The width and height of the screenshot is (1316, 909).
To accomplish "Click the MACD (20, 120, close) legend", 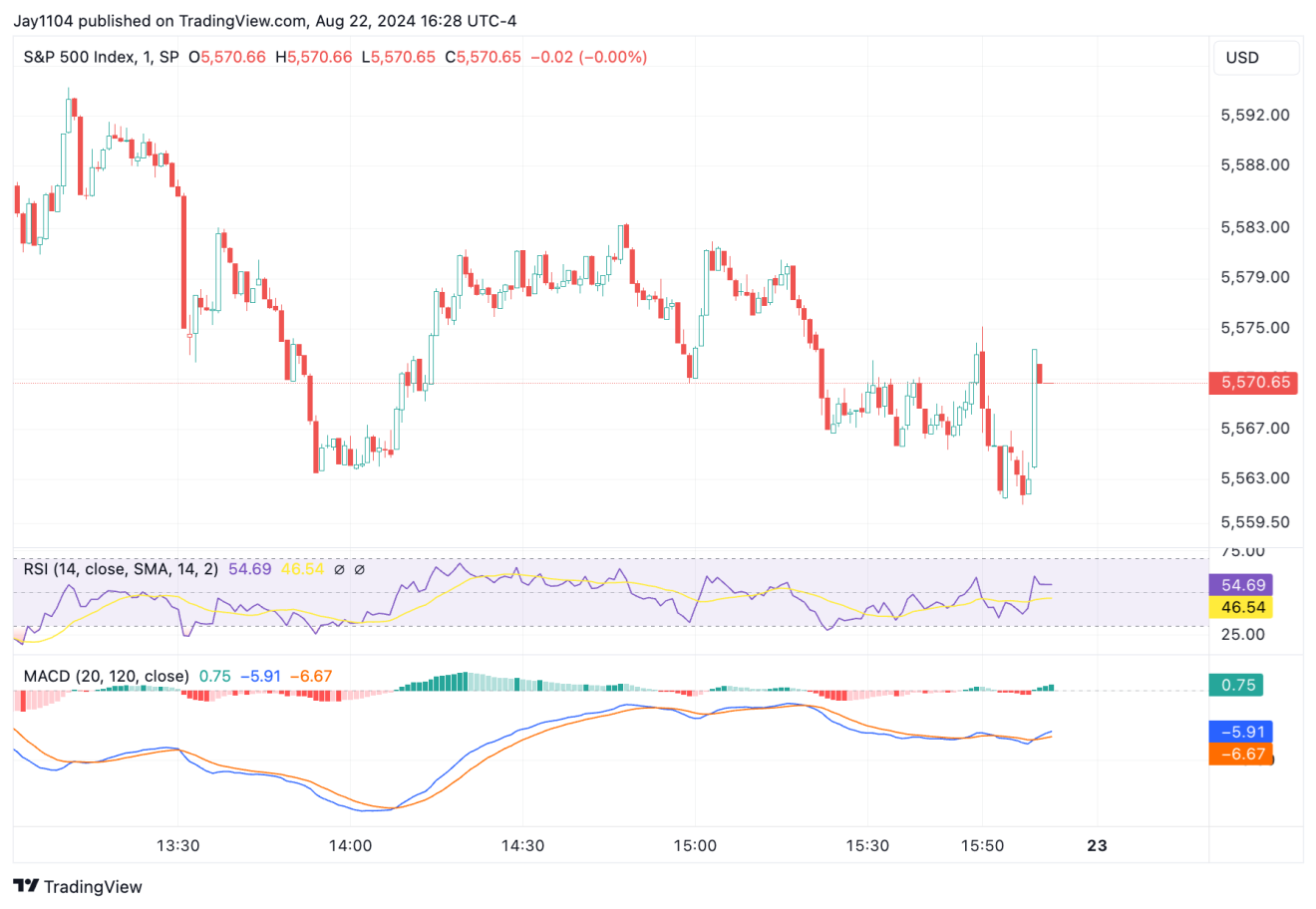I will [106, 676].
